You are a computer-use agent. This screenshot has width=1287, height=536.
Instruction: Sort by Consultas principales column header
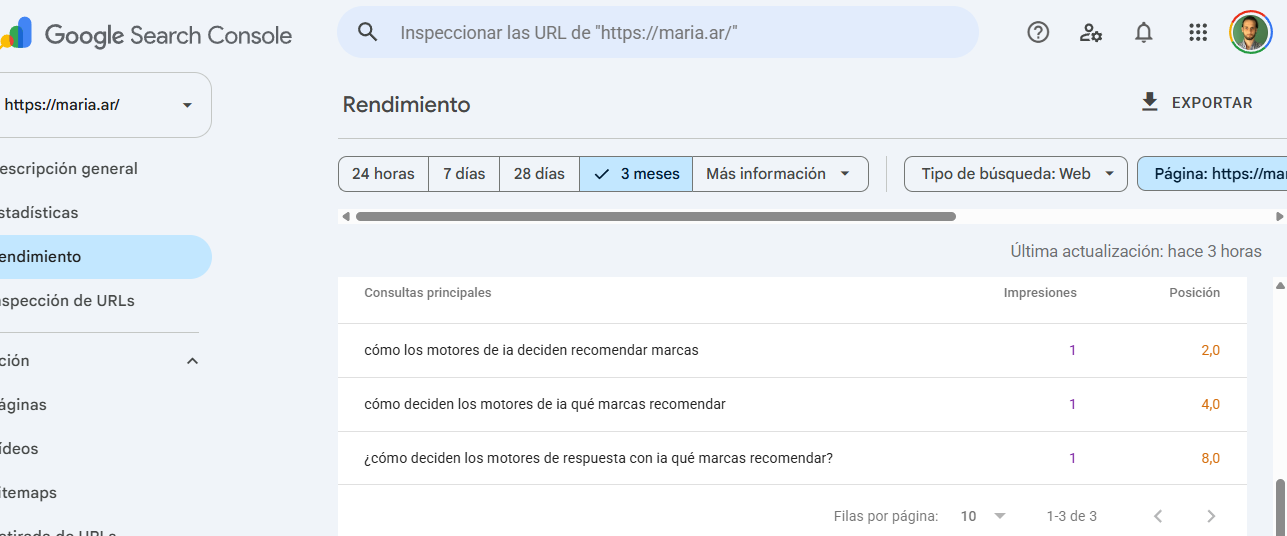point(427,293)
